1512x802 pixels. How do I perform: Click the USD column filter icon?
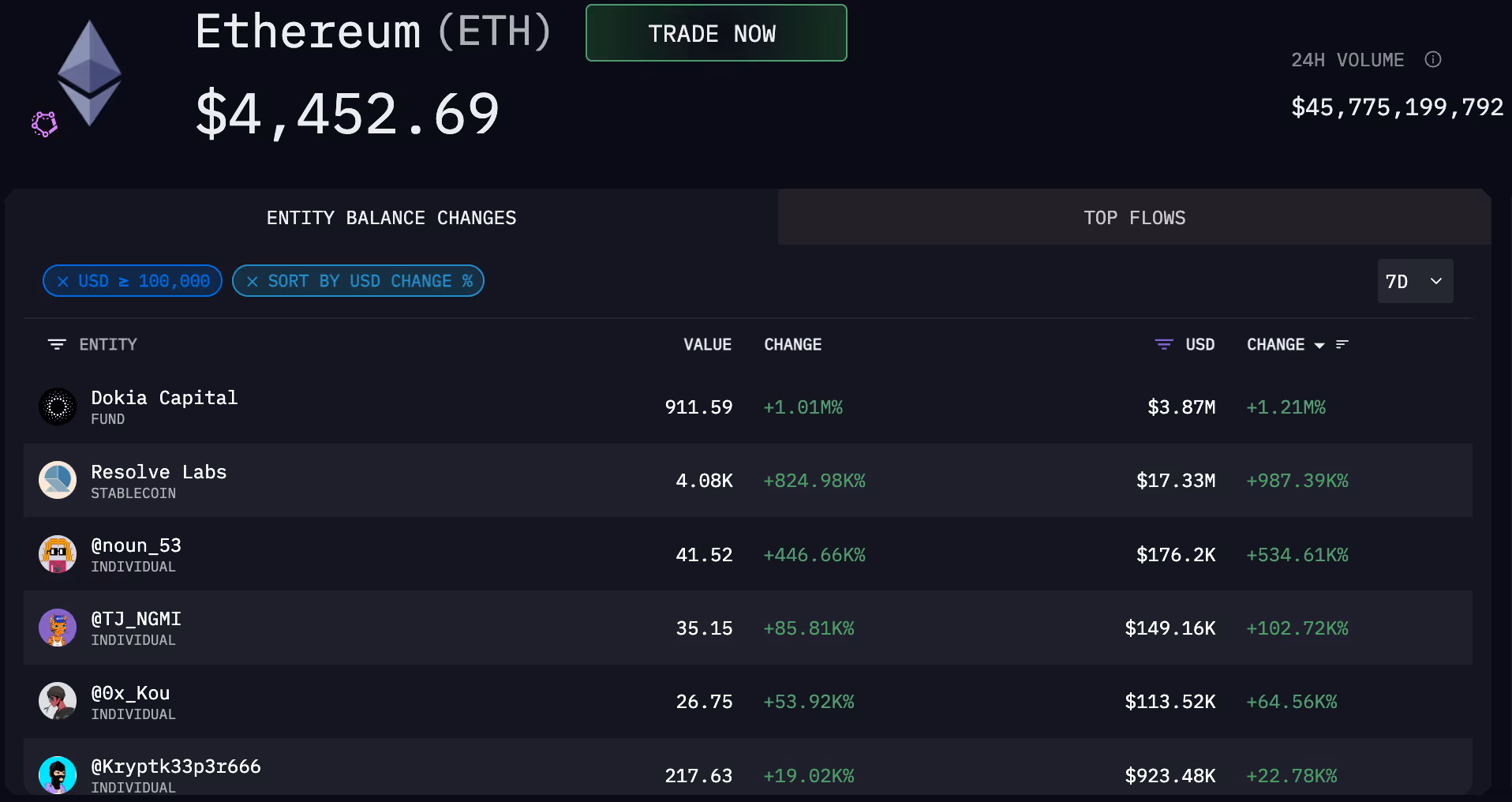pos(1164,344)
